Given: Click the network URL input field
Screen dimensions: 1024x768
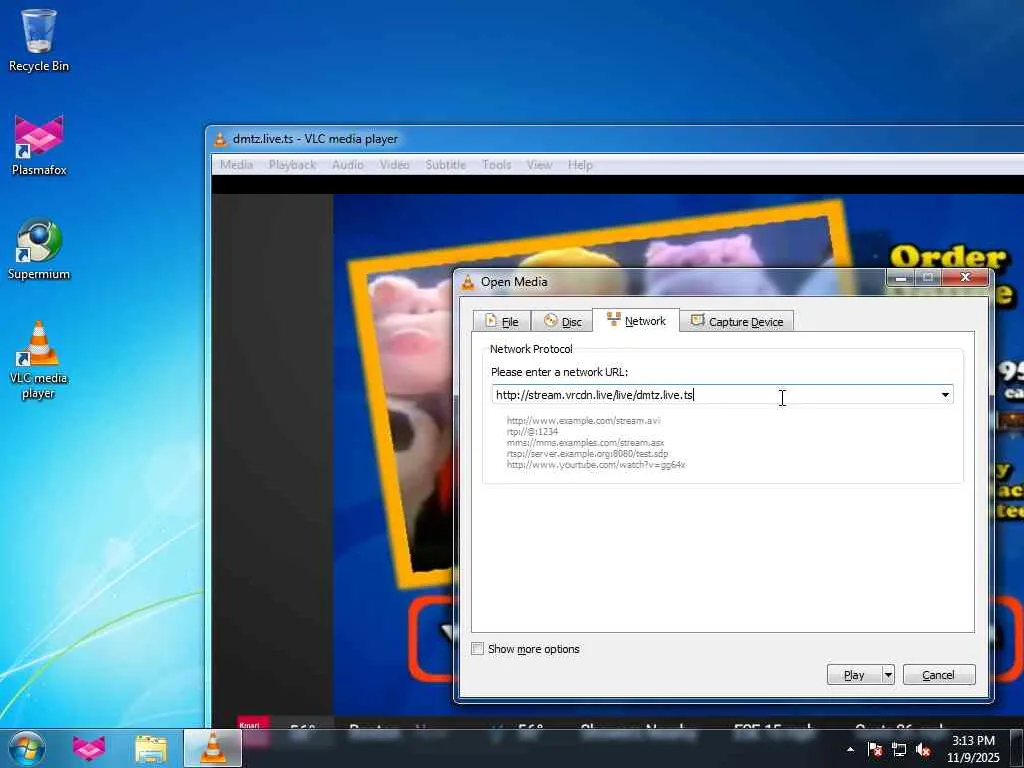Looking at the screenshot, I should [714, 394].
